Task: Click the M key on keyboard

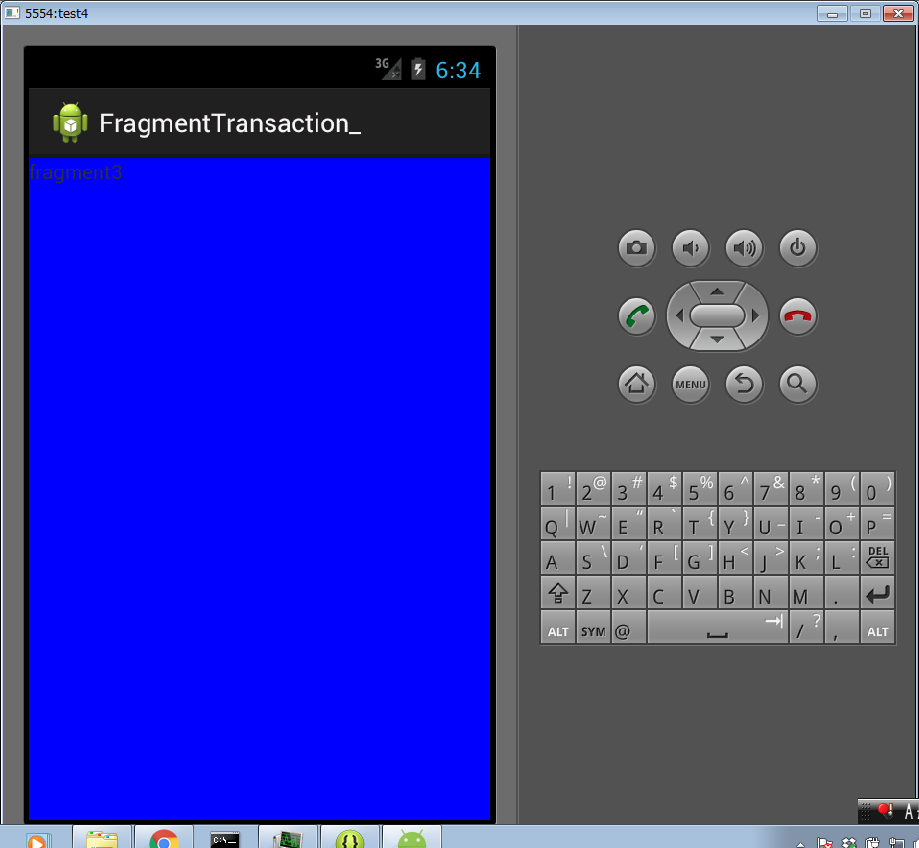Action: pyautogui.click(x=806, y=593)
